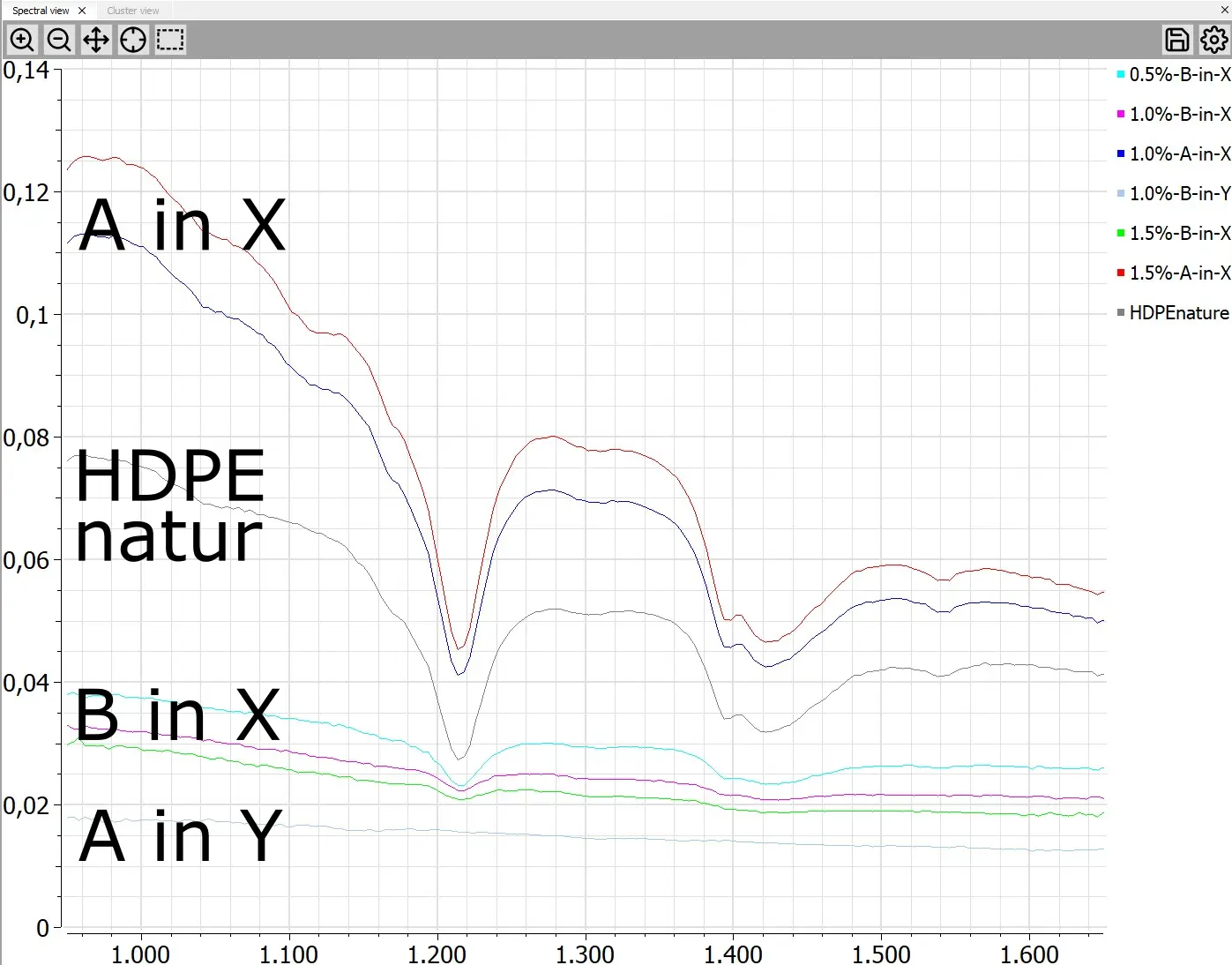Click the 1.500 x-axis label
Image resolution: width=1232 pixels, height=965 pixels.
tap(881, 954)
